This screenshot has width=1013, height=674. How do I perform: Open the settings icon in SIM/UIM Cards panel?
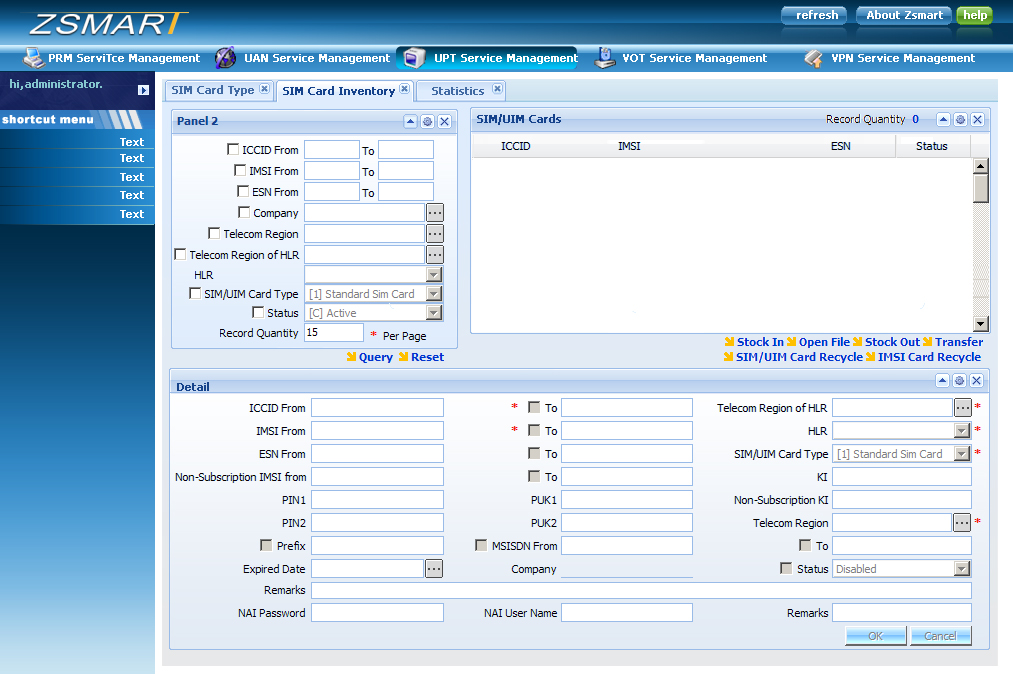coord(960,119)
